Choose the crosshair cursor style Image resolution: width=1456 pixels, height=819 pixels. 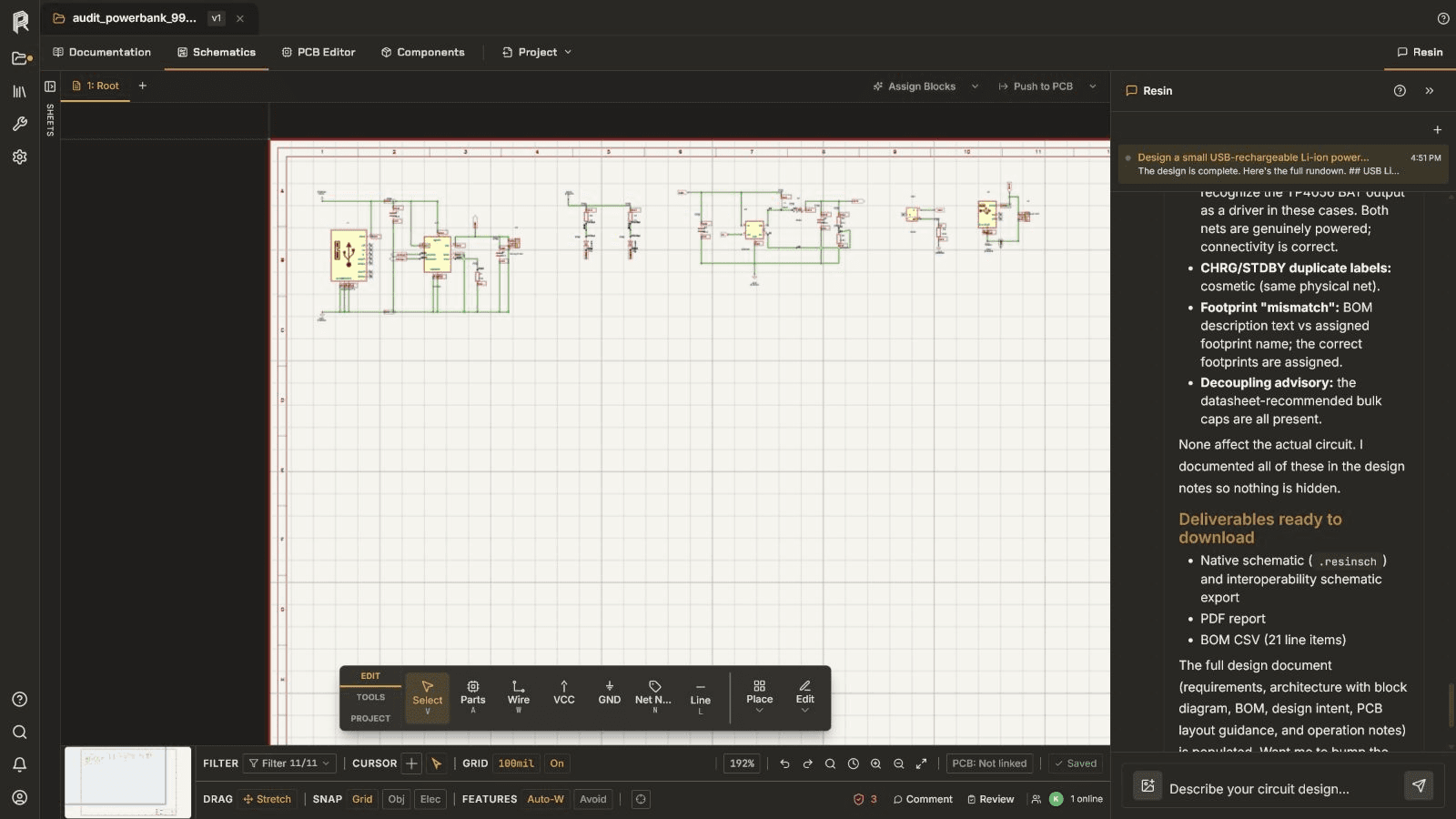(411, 763)
